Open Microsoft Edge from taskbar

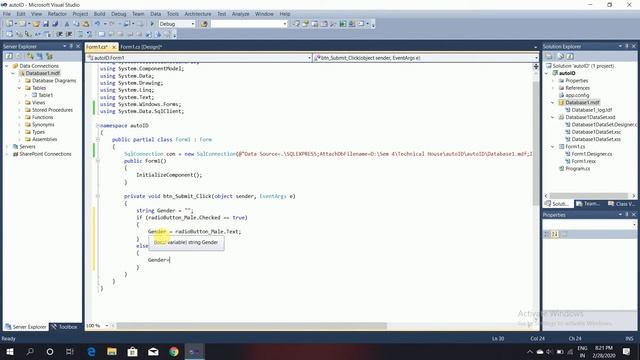91,351
